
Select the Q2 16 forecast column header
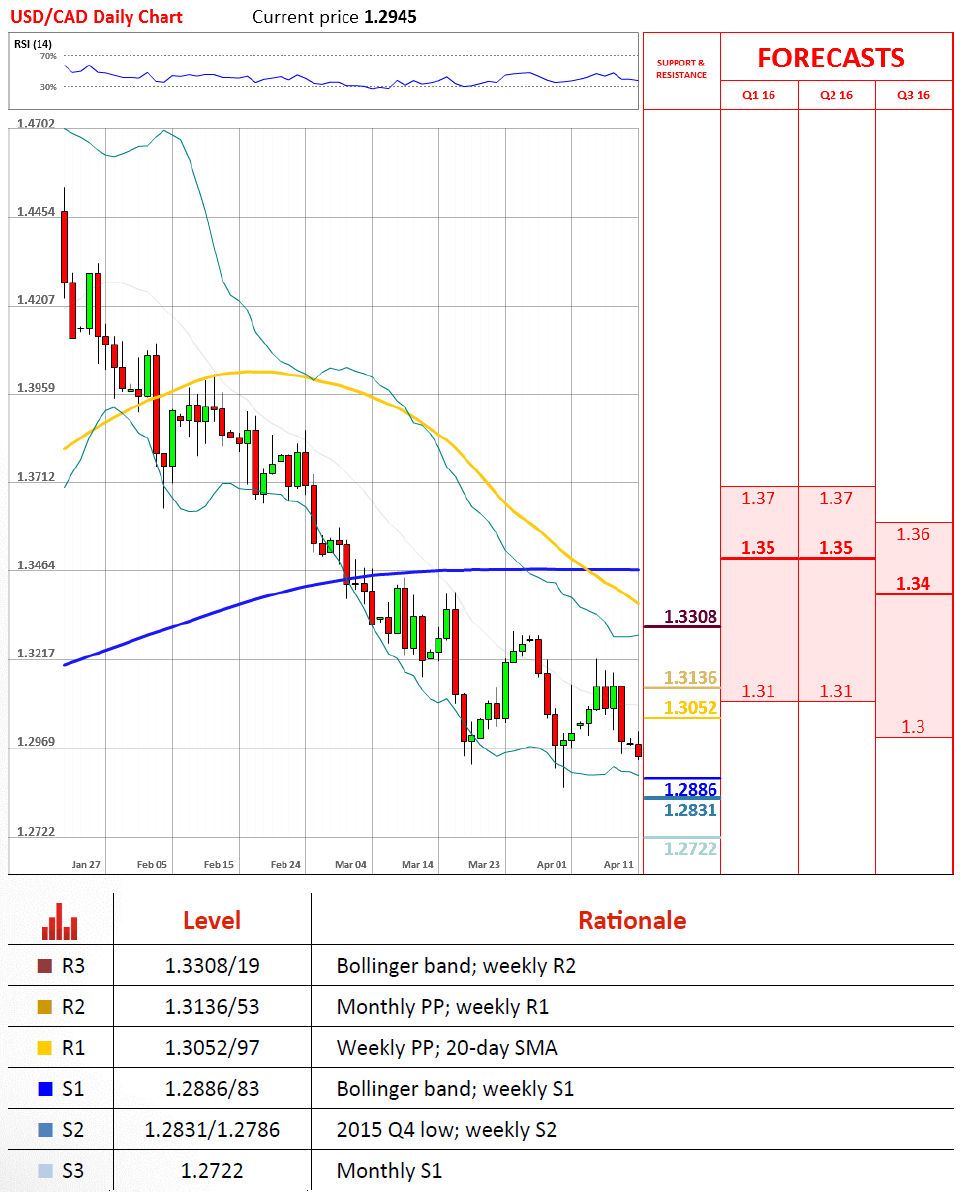coord(836,95)
